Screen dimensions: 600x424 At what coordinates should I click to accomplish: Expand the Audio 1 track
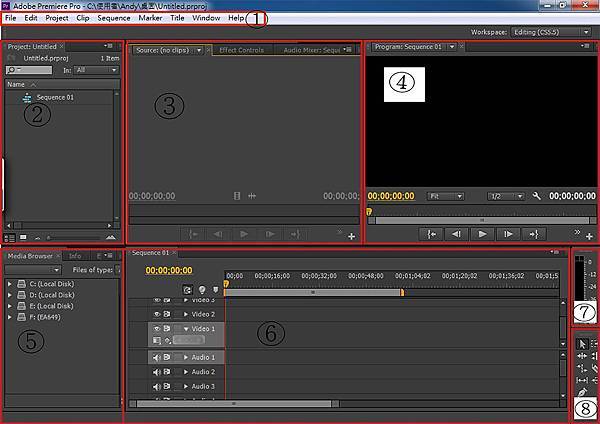point(186,357)
